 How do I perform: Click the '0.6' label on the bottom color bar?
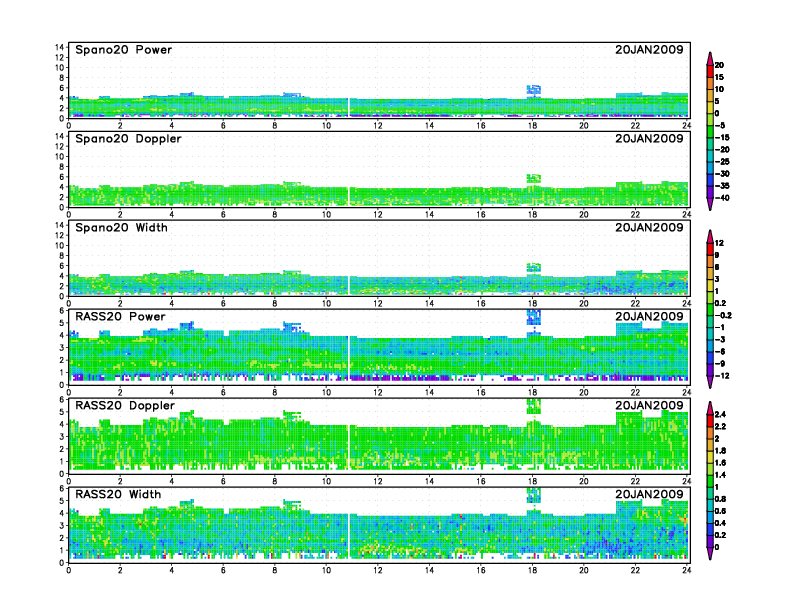(x=720, y=512)
